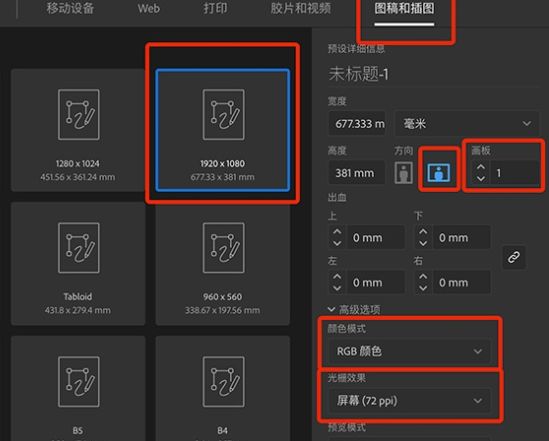The image size is (549, 441).
Task: Click the document icon in 1920 x 1080 card
Action: (224, 115)
